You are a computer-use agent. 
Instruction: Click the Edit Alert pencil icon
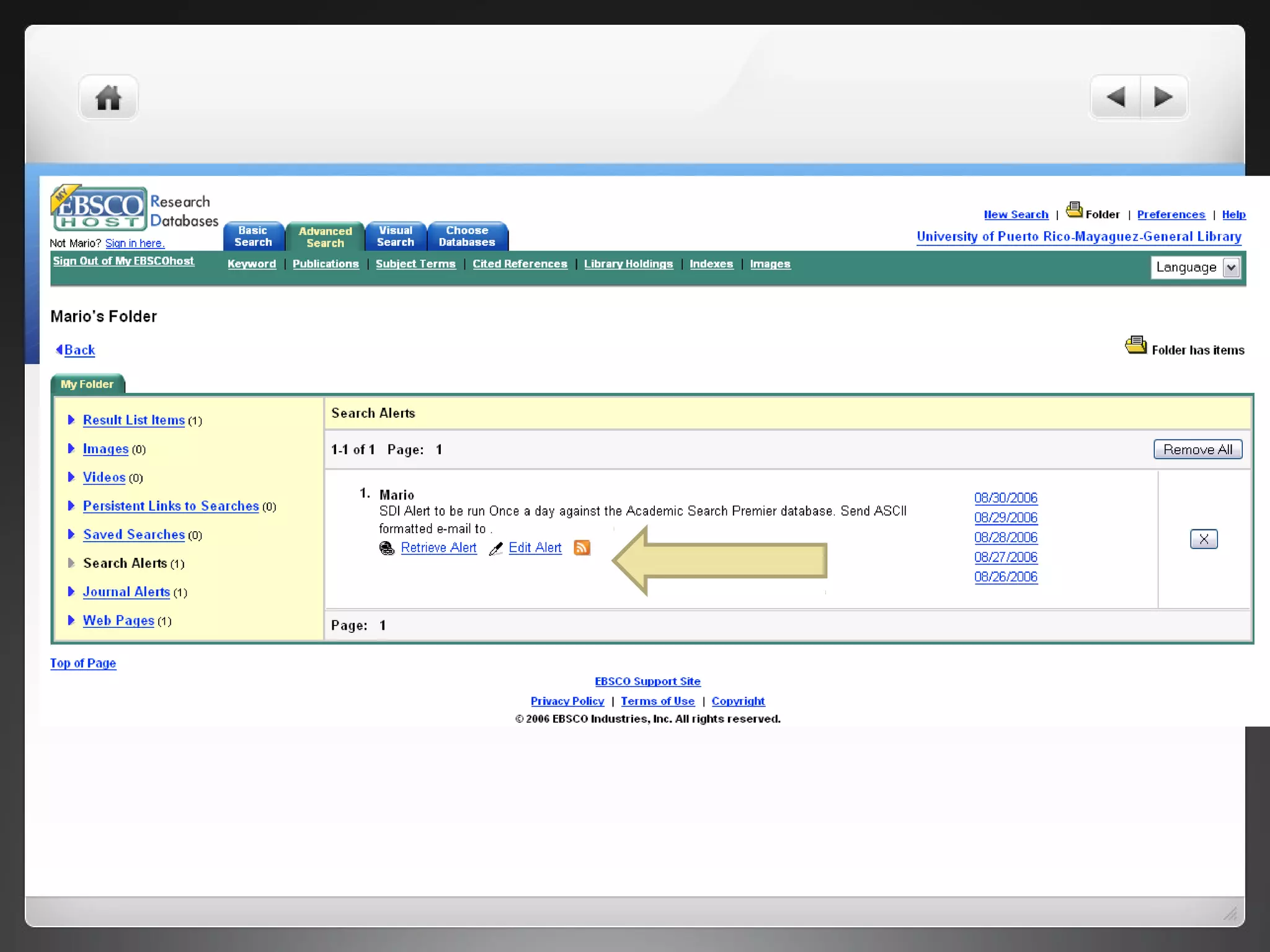tap(495, 549)
